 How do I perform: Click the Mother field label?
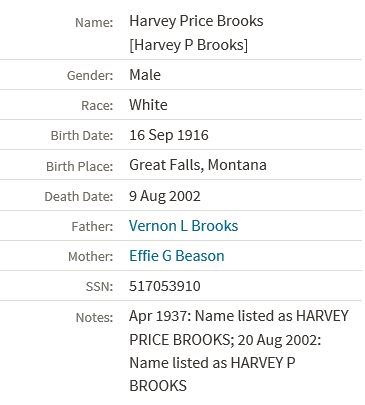coord(91,257)
